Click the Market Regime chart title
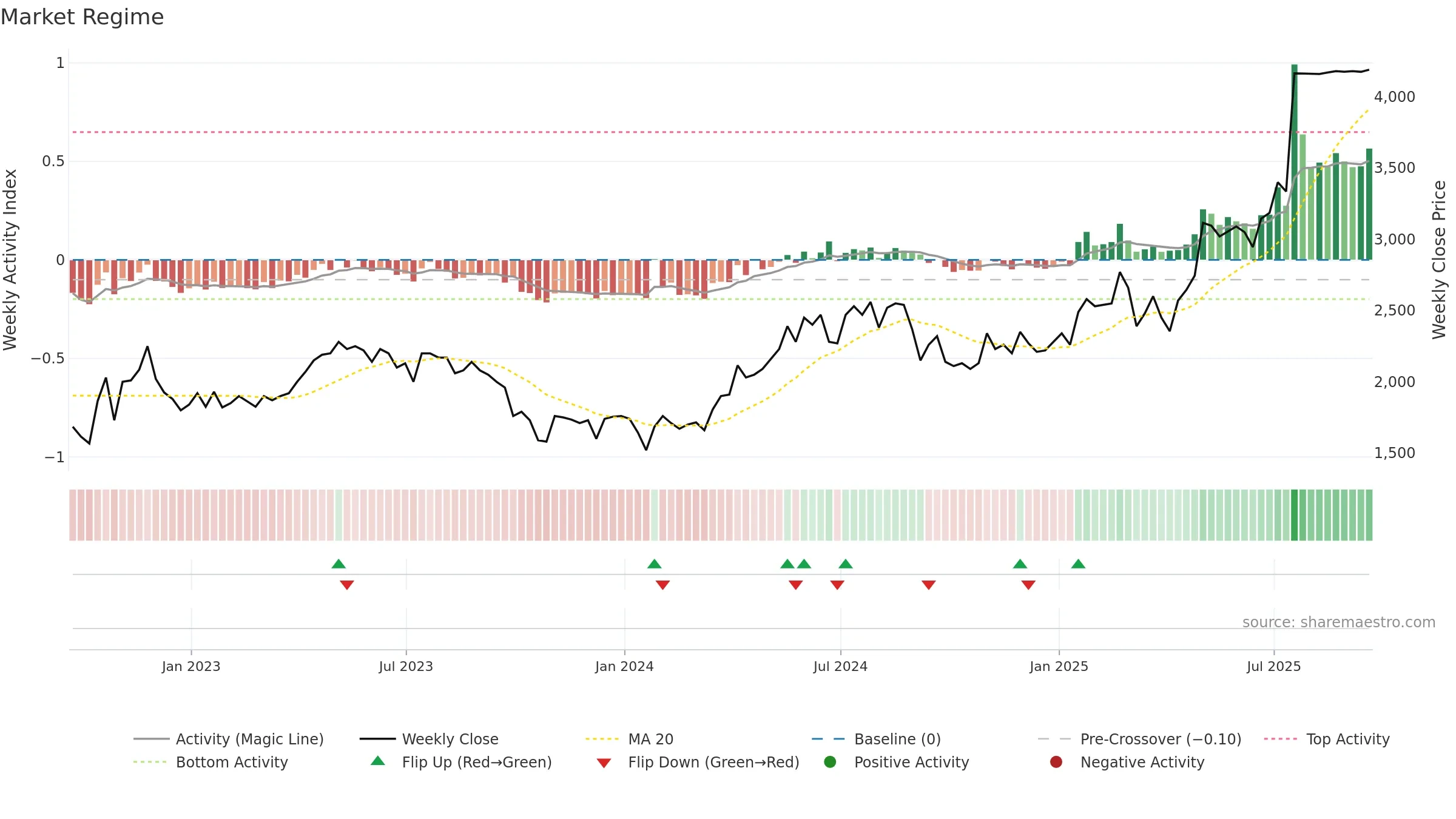Screen dimensions: 1456x819 pos(82,17)
